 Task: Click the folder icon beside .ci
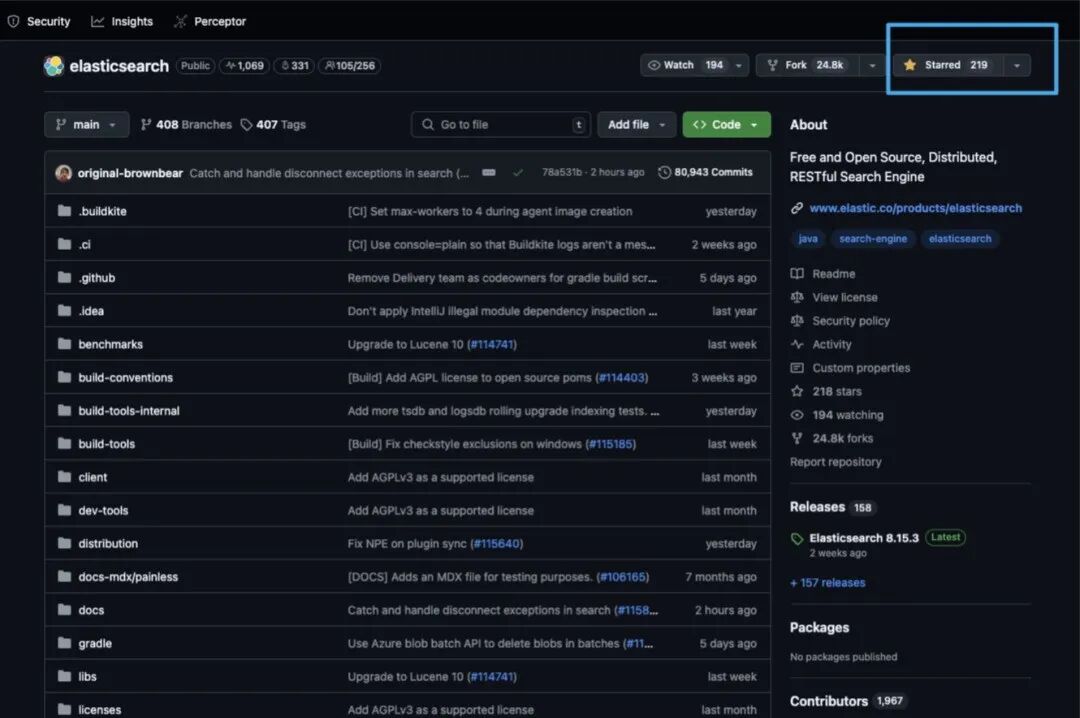[x=65, y=244]
